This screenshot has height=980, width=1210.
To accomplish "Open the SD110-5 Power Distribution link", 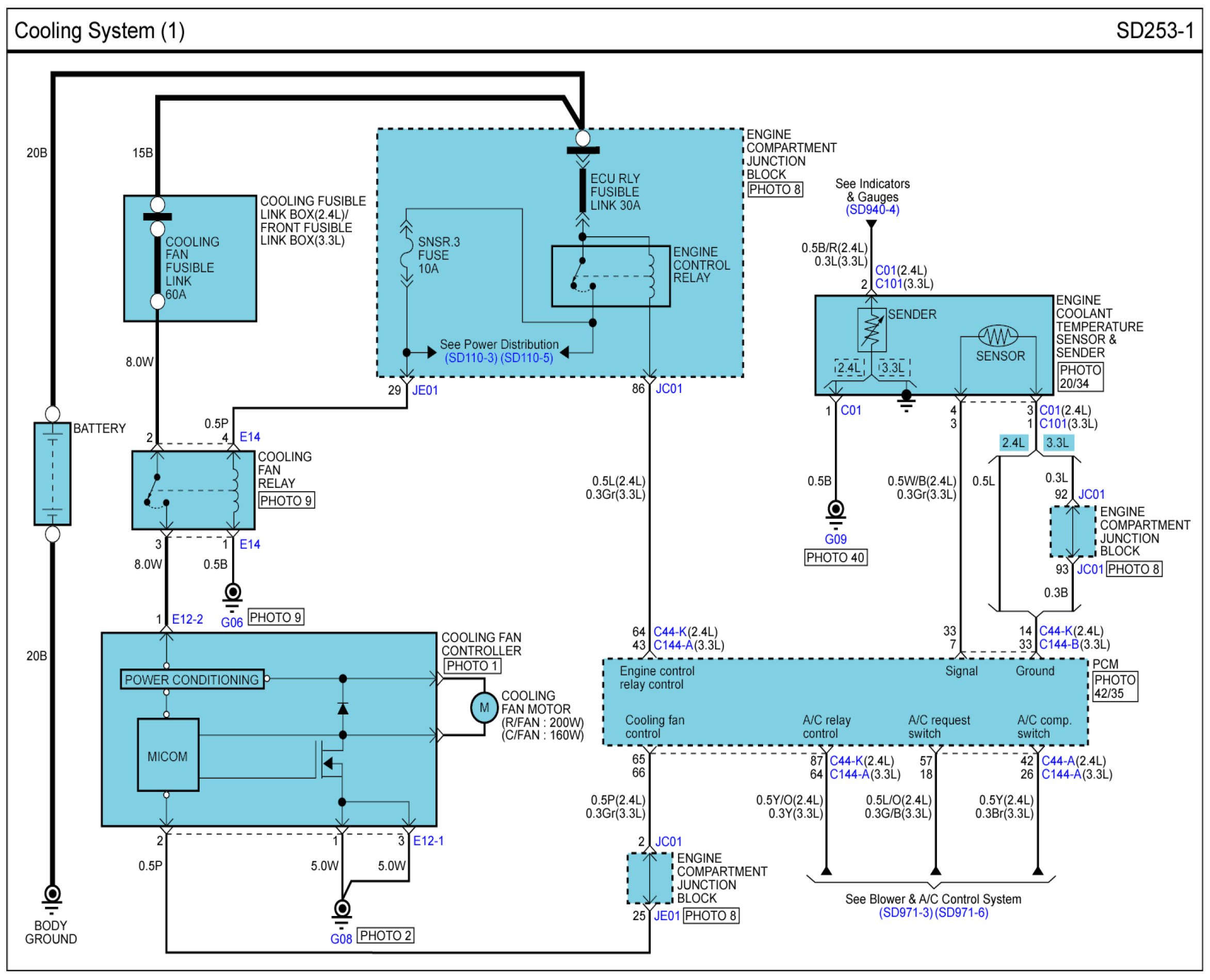I will (x=527, y=358).
